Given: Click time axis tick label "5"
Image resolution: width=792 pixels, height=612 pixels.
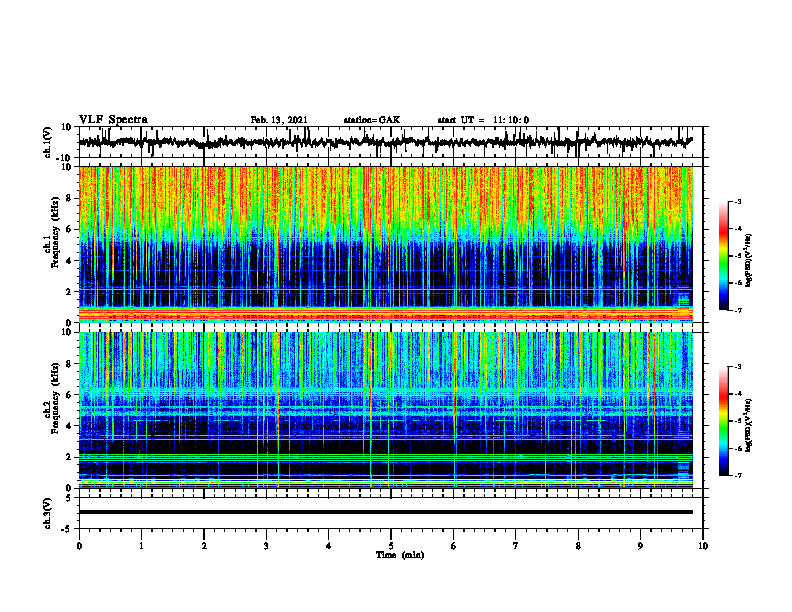Looking at the screenshot, I should click(x=391, y=546).
